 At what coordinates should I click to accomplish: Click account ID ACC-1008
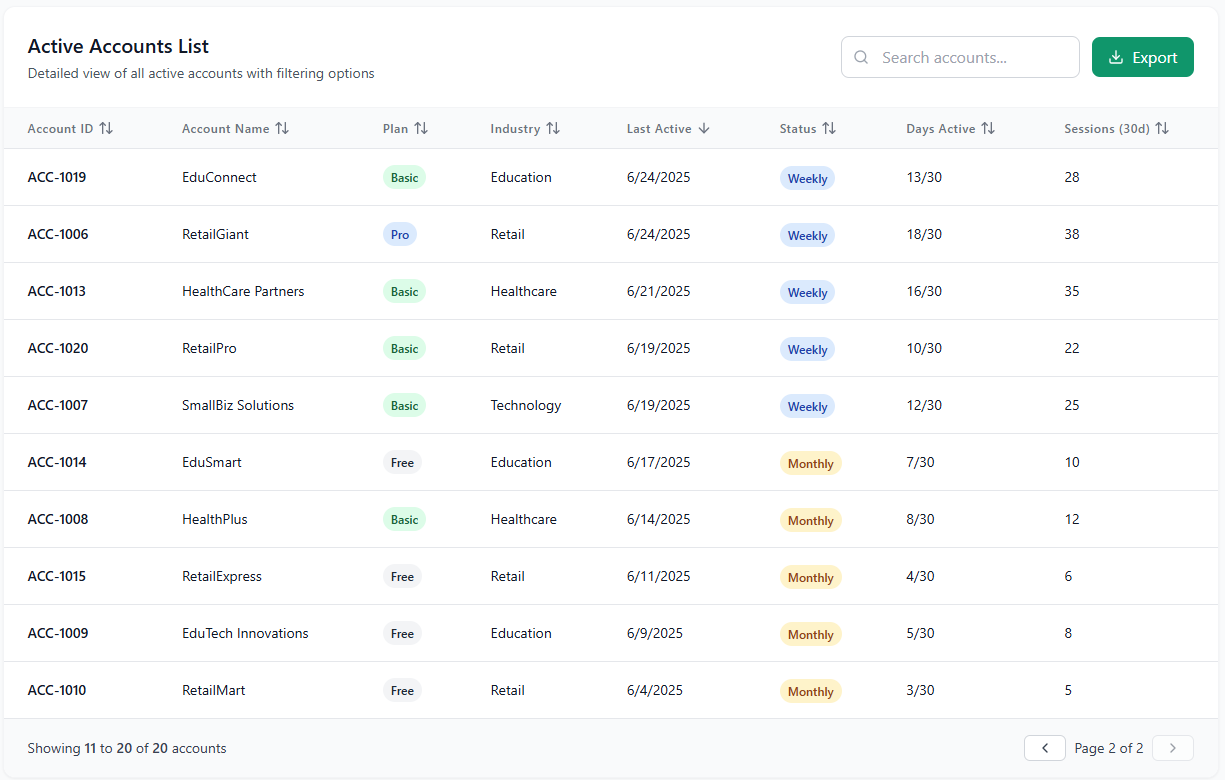[58, 519]
